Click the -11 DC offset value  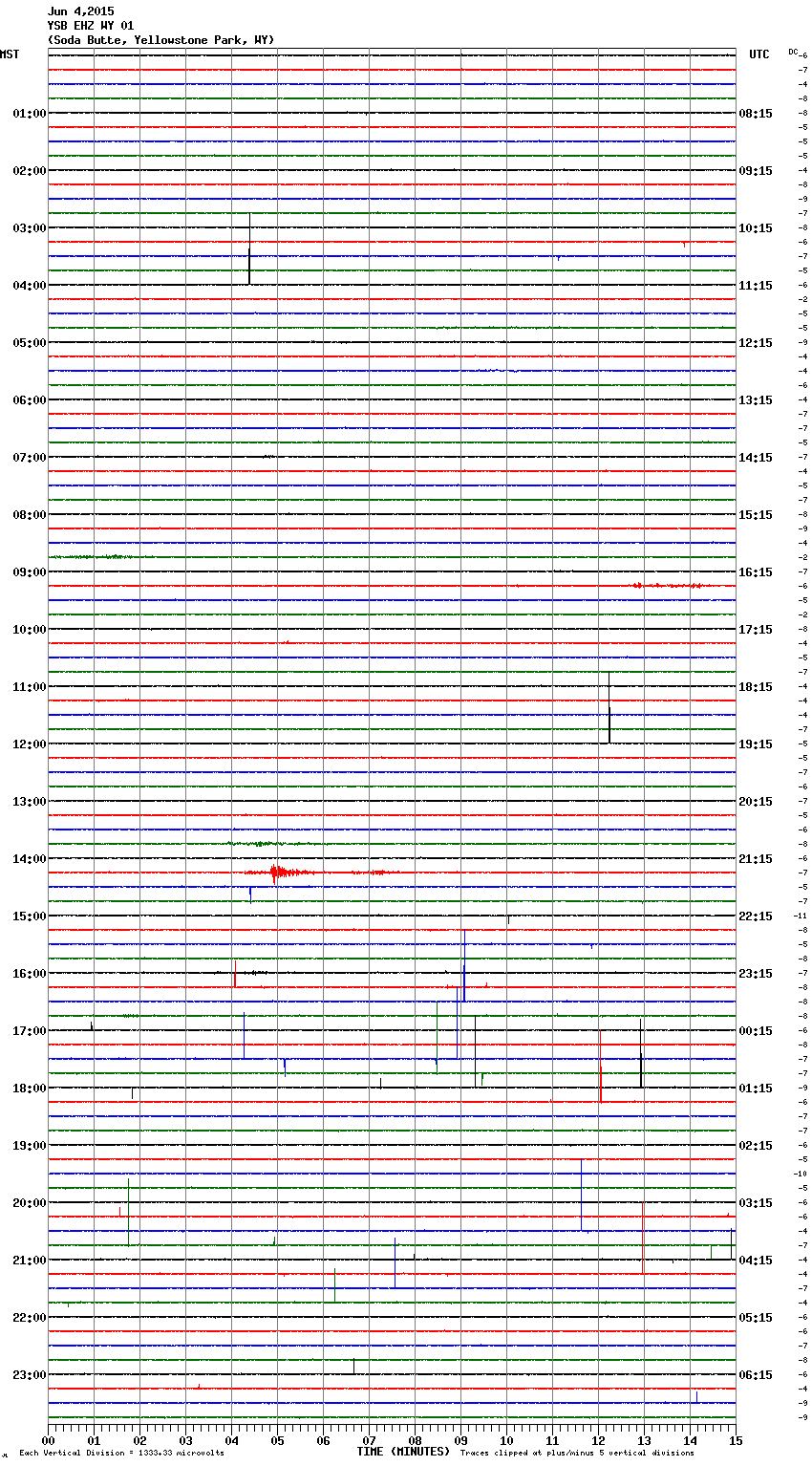coord(801,916)
